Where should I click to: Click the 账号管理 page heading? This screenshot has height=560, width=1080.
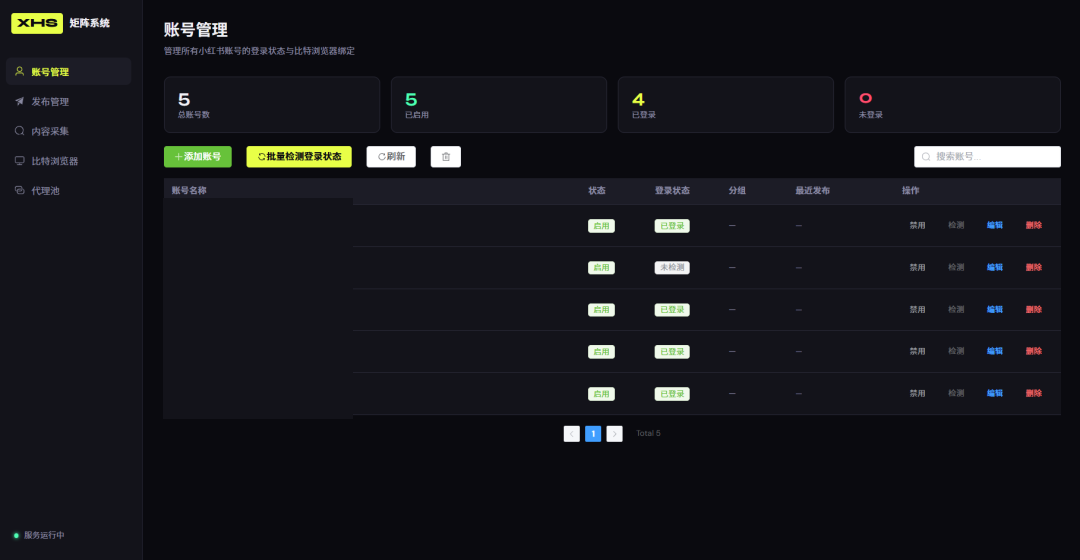196,30
